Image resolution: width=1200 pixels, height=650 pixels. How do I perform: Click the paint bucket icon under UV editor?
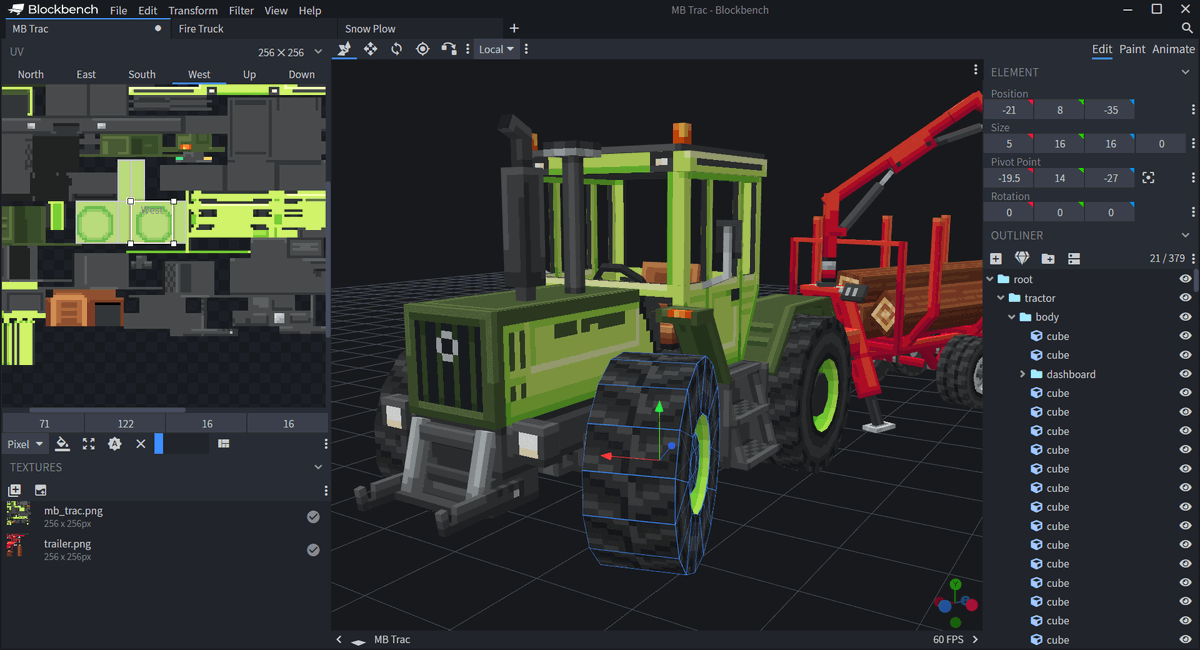pos(63,444)
